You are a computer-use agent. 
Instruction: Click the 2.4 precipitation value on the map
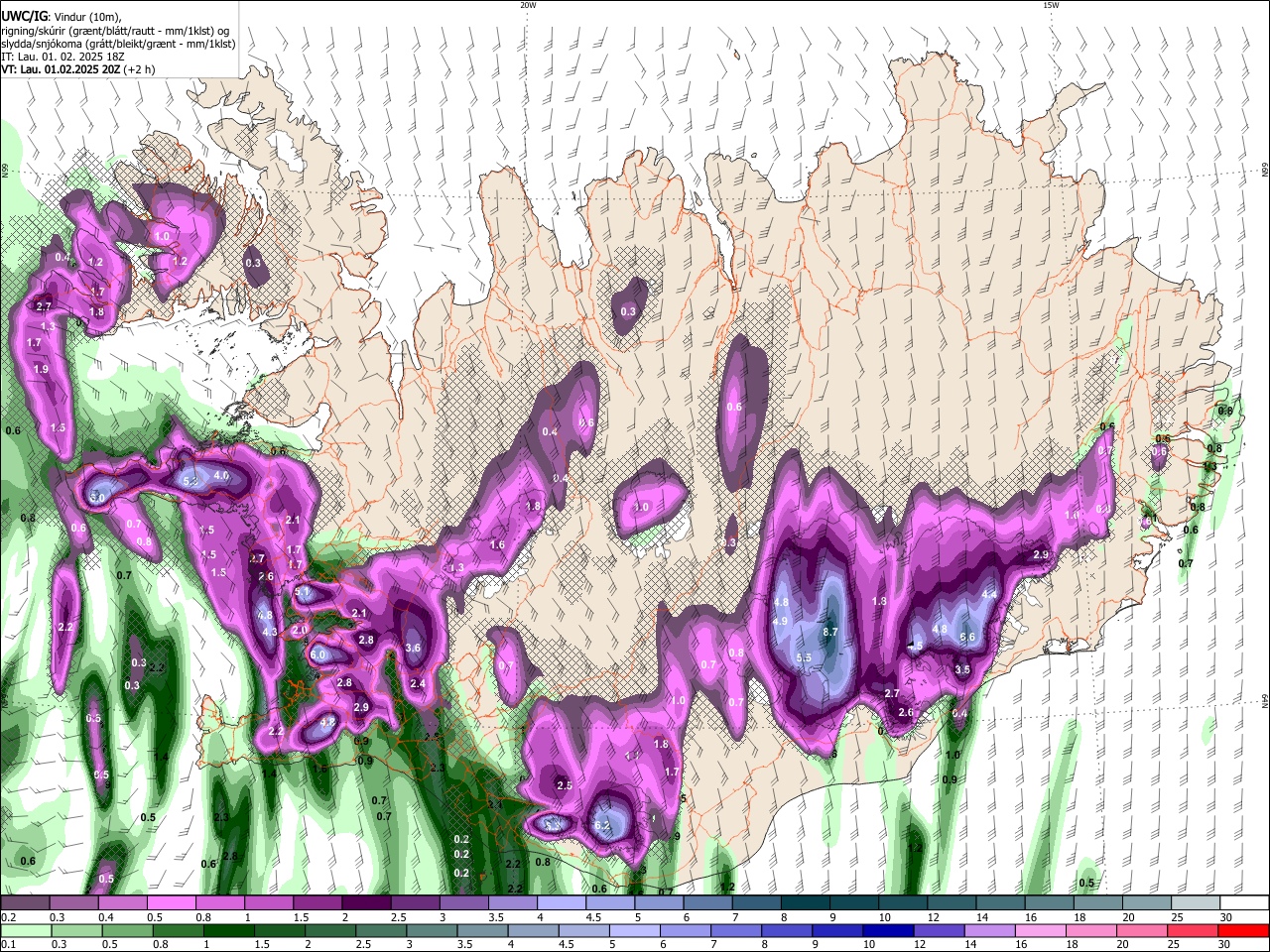click(x=418, y=683)
